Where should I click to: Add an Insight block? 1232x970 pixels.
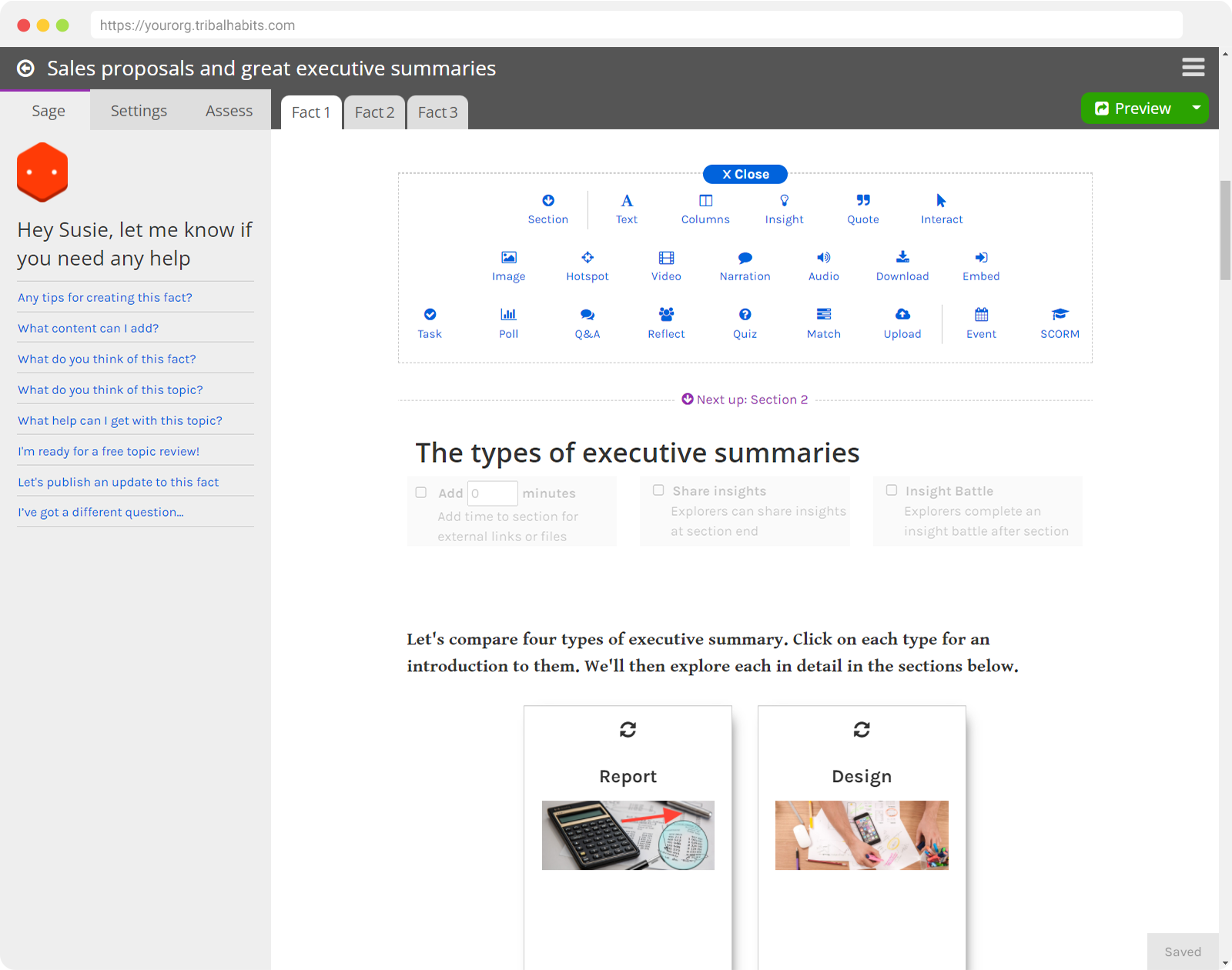pyautogui.click(x=784, y=209)
